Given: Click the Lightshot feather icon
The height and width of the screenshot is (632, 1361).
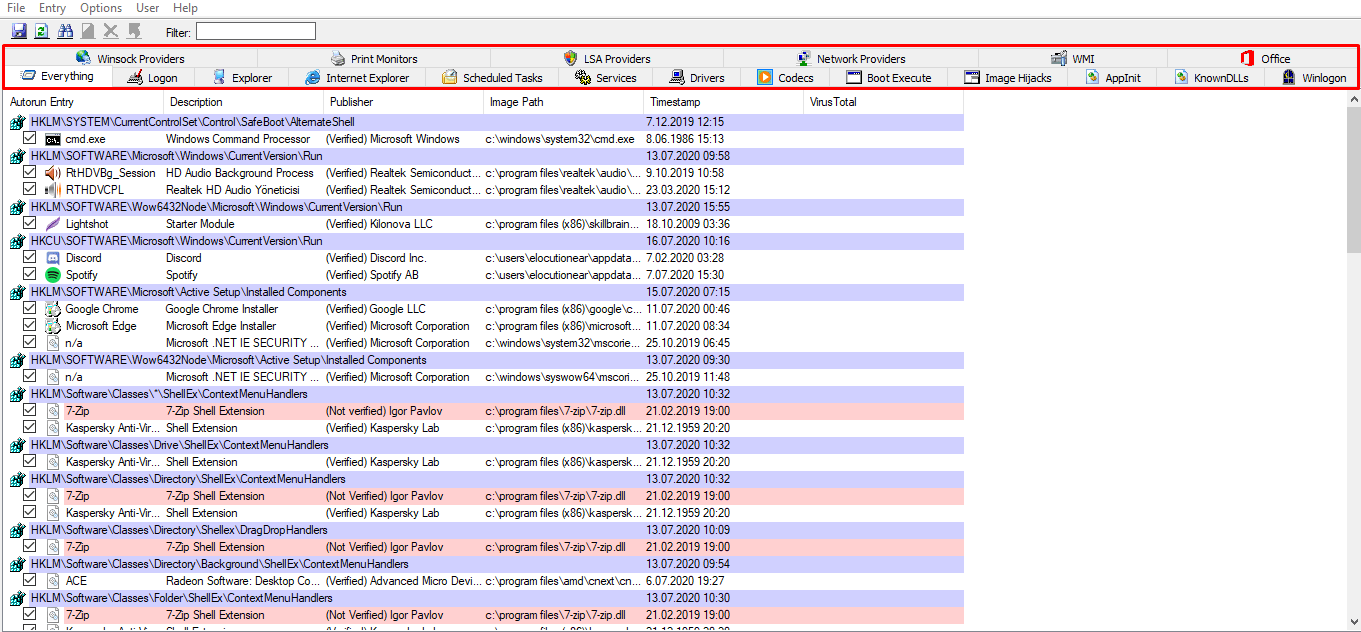Looking at the screenshot, I should [53, 224].
